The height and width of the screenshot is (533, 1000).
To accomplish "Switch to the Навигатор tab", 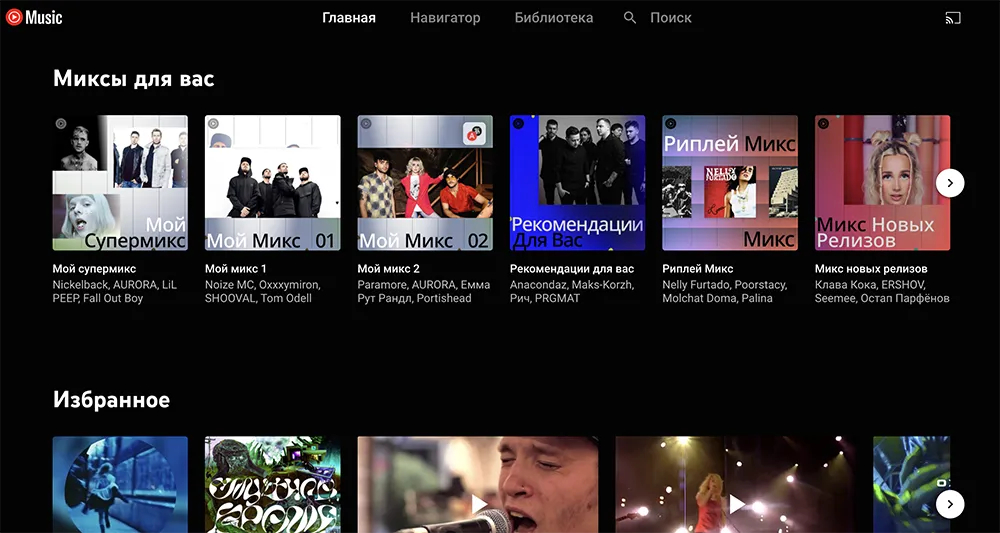I will [x=445, y=18].
